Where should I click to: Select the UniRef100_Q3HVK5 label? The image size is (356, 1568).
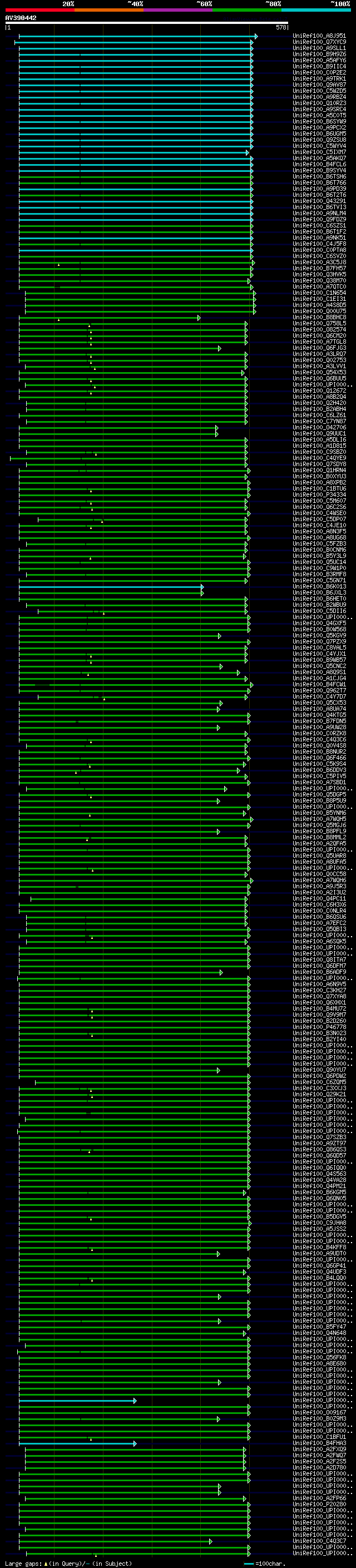(x=319, y=275)
